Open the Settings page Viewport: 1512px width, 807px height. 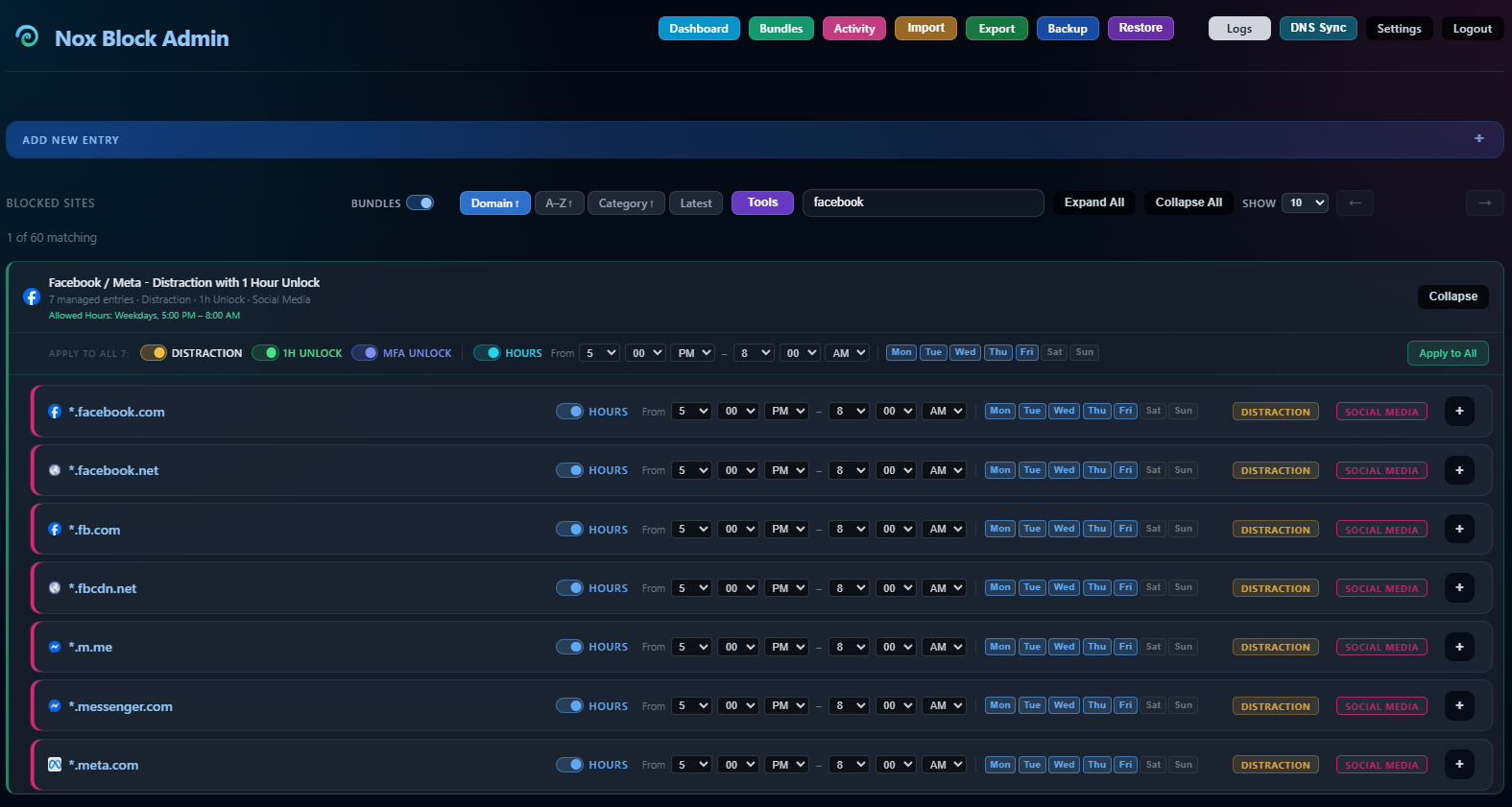click(1400, 29)
